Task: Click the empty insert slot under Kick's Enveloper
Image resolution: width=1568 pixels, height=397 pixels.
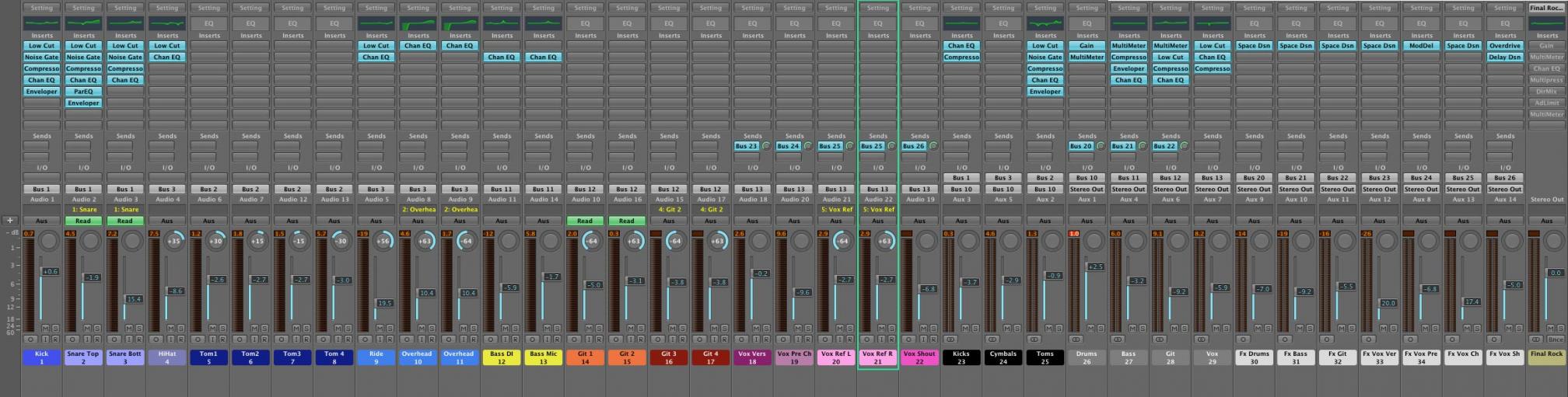Action: pyautogui.click(x=42, y=103)
